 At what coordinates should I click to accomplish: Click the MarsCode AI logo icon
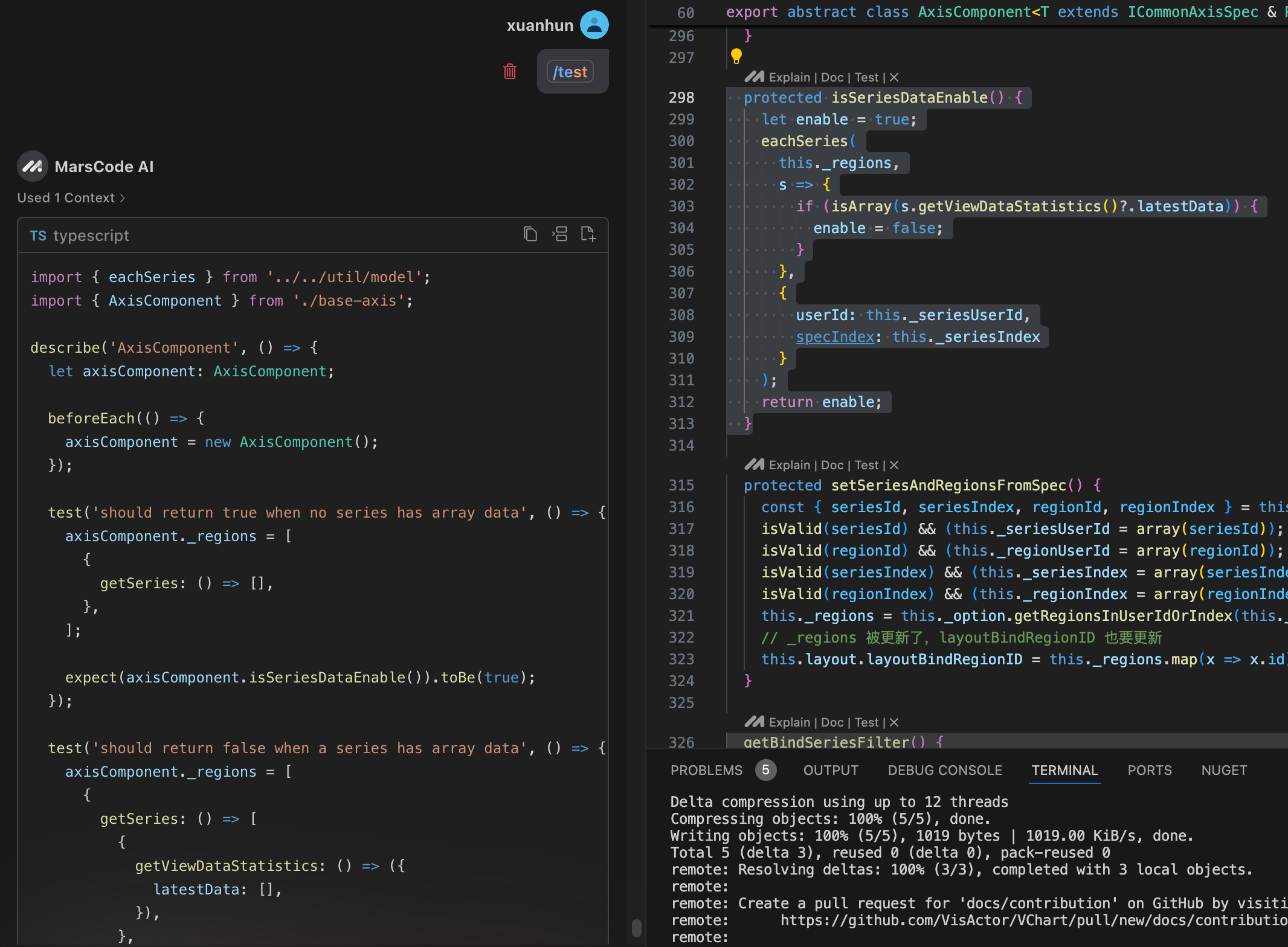pos(32,166)
